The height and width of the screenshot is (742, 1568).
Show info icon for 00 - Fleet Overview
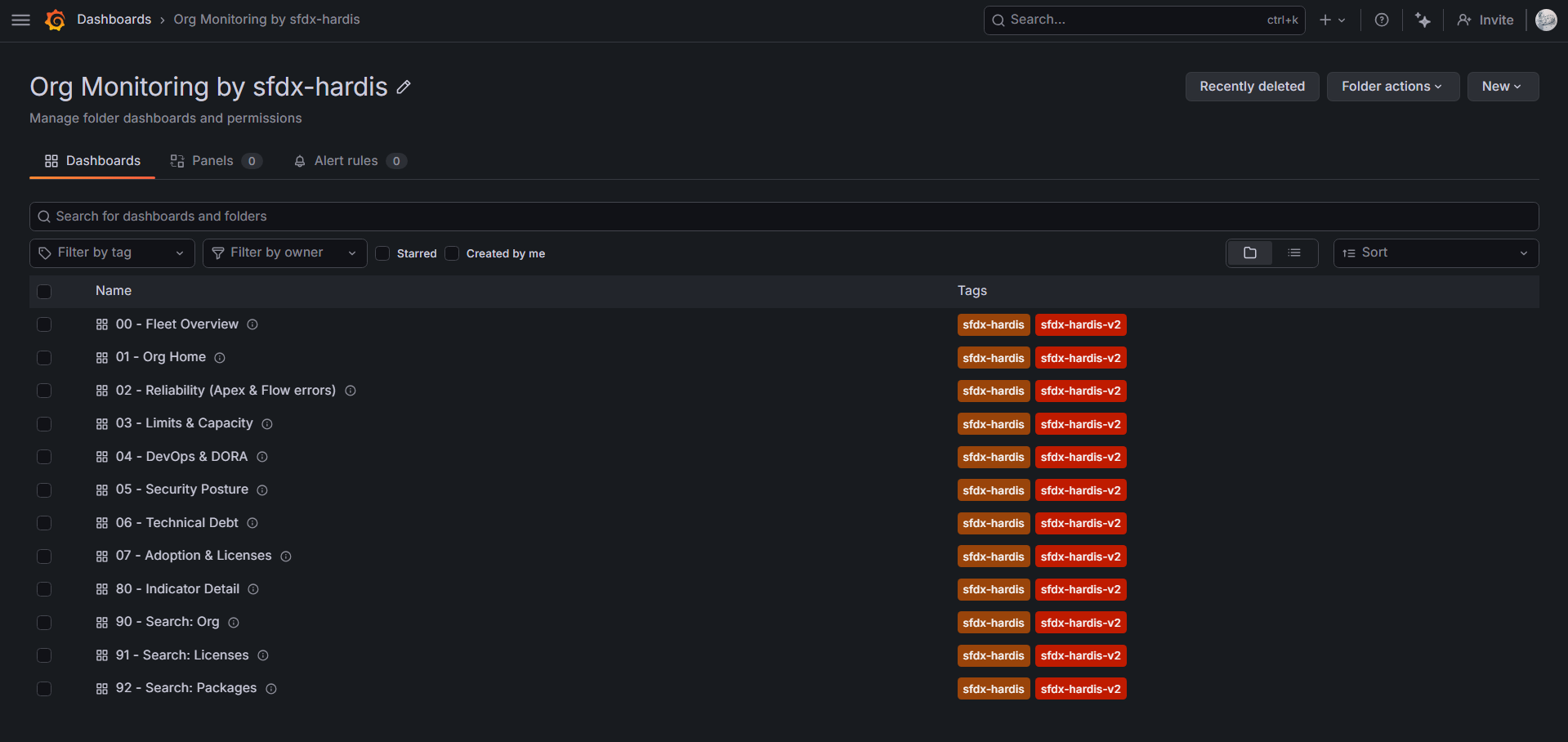(x=252, y=324)
